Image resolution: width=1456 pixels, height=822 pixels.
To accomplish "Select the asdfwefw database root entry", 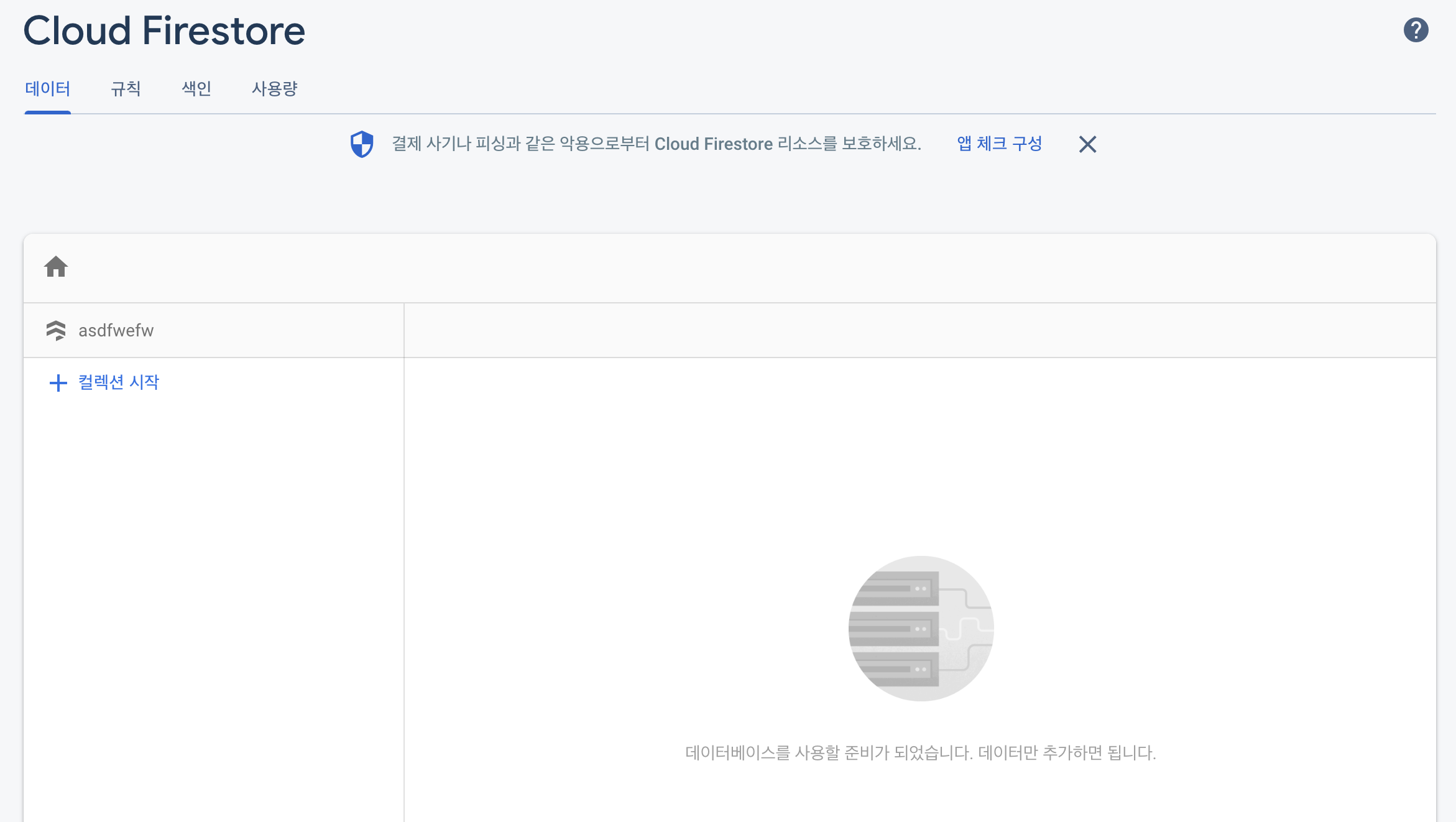I will [116, 330].
